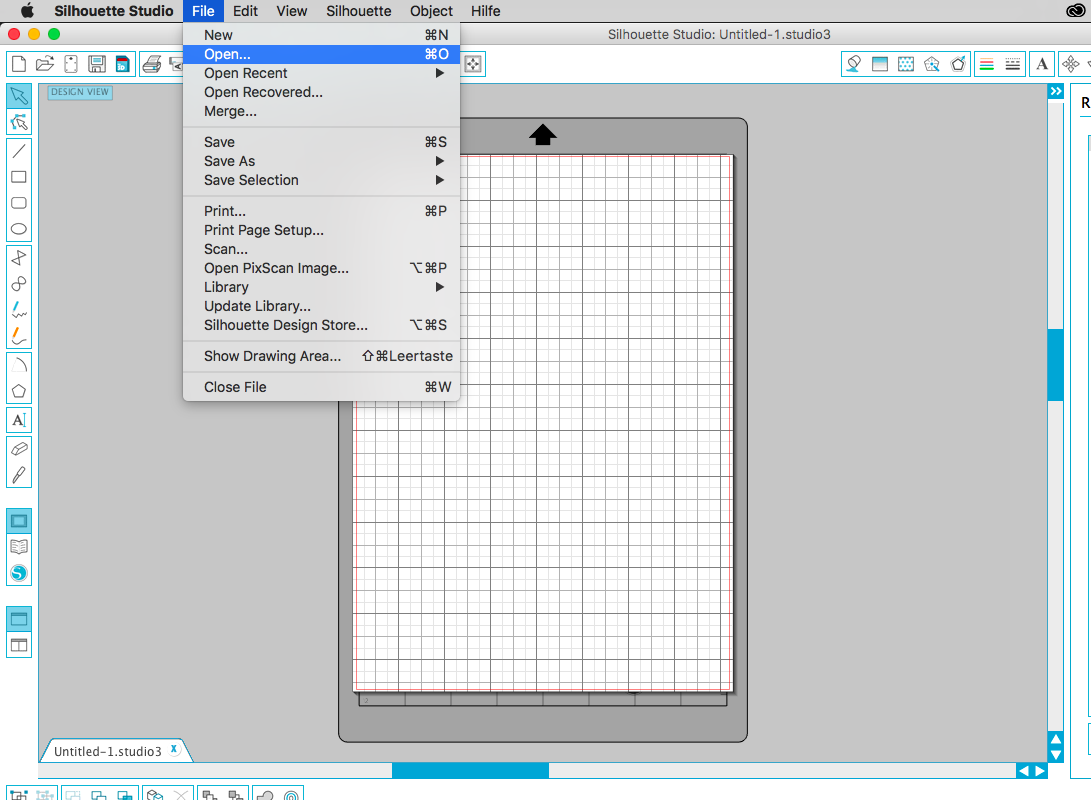1091x800 pixels.
Task: Switch to Untitled-1.studio3 document tab
Action: tap(108, 751)
